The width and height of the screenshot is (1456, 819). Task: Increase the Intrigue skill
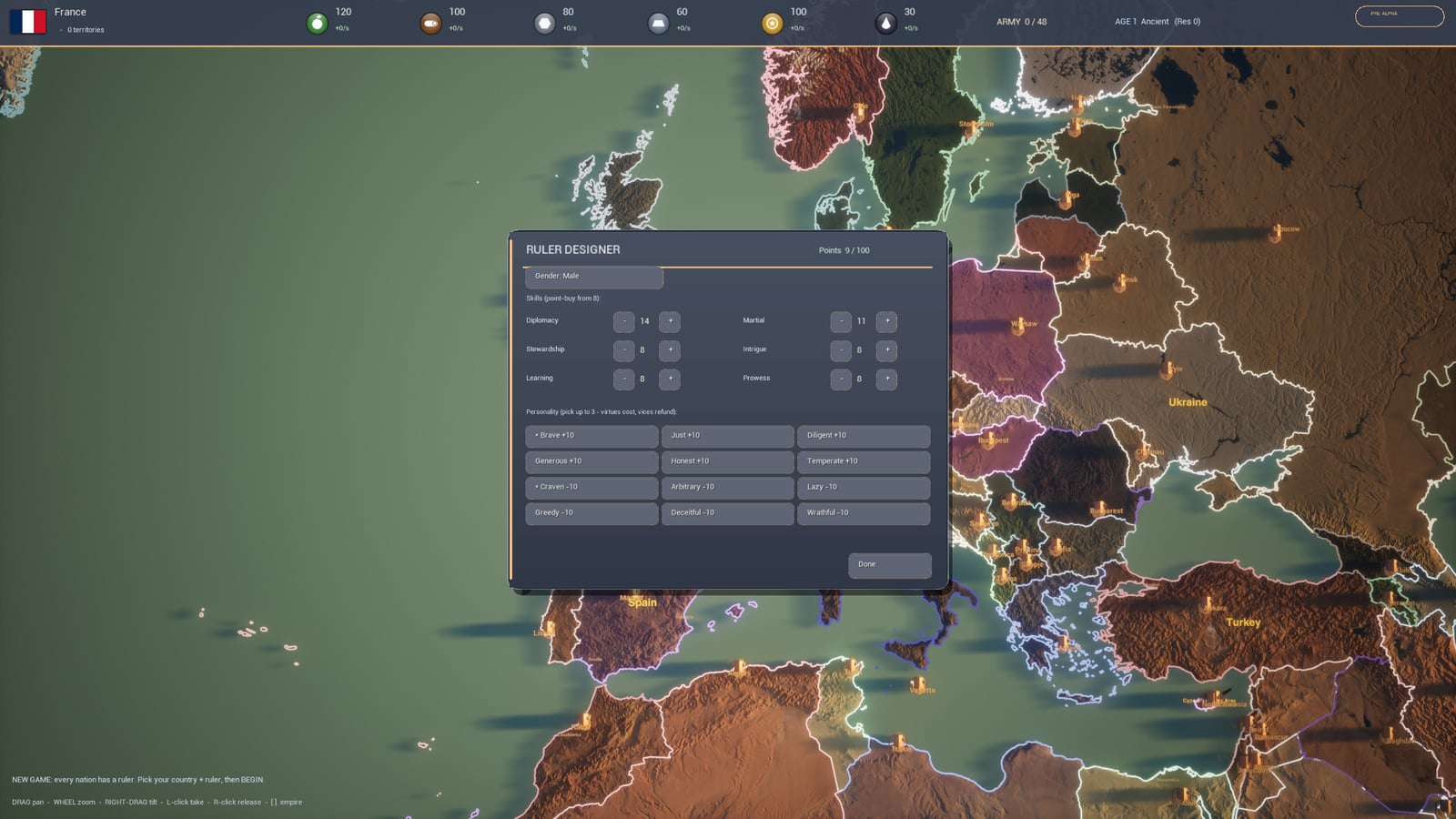click(886, 350)
